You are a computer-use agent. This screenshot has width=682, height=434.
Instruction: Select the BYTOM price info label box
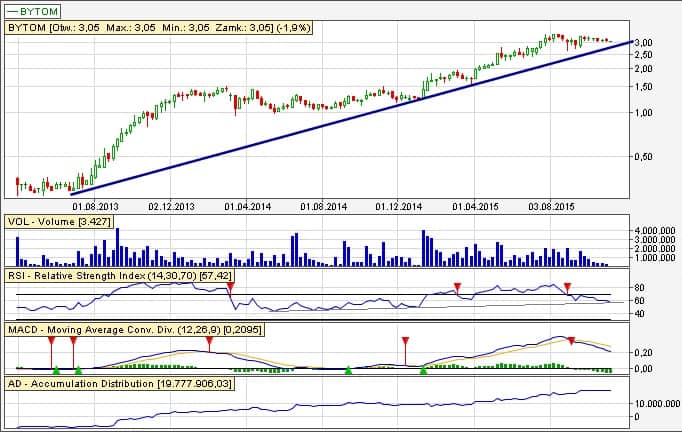tap(162, 29)
